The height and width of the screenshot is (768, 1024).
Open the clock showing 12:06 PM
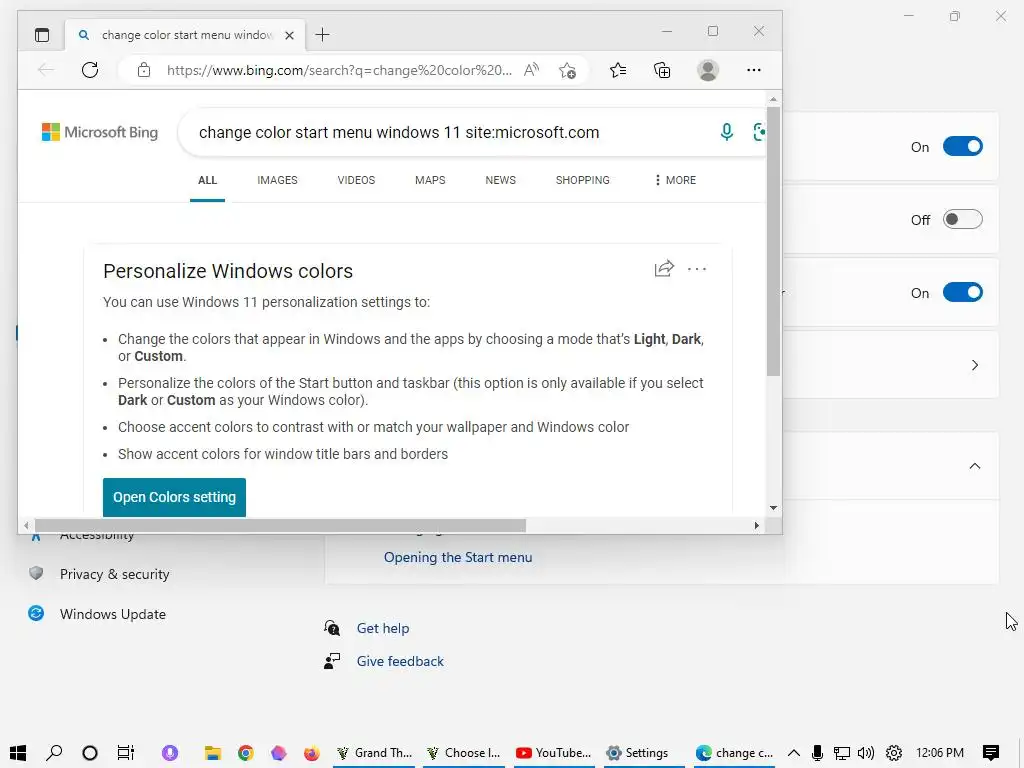point(940,753)
